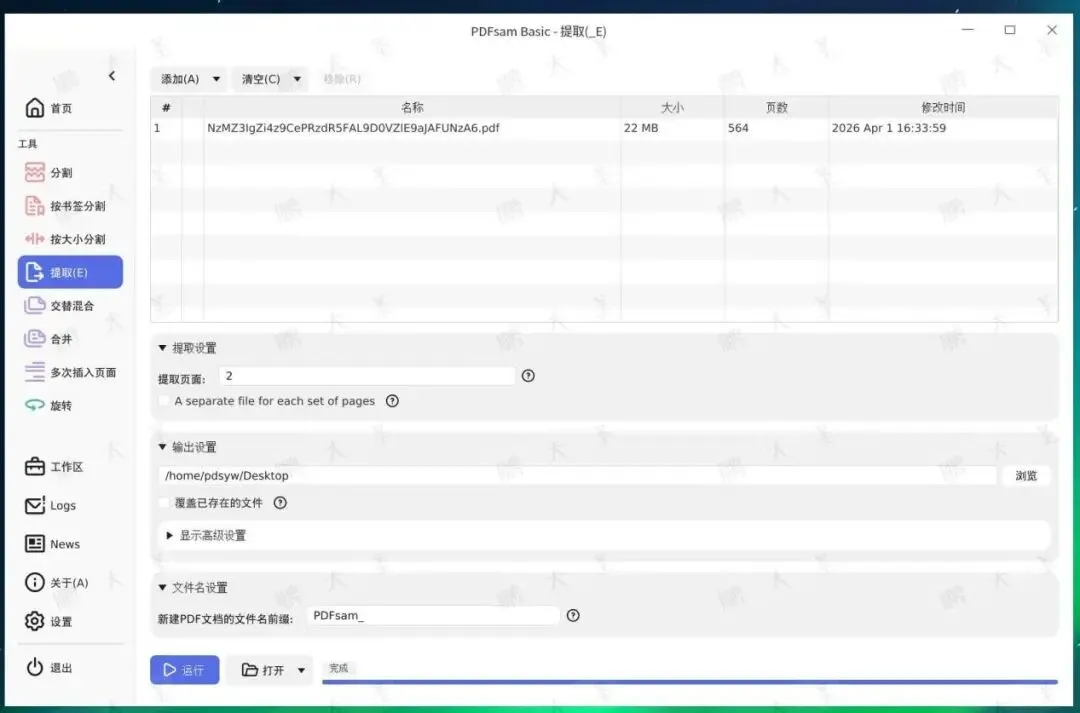Screen dimensions: 1080x713
Task: Click the PDFsam_ filename prefix field
Action: point(433,615)
